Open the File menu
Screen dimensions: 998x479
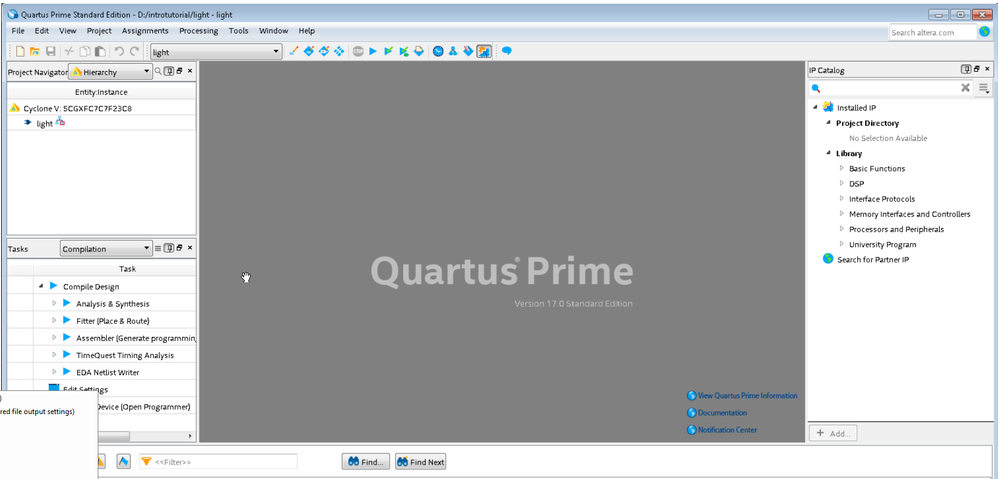[18, 31]
